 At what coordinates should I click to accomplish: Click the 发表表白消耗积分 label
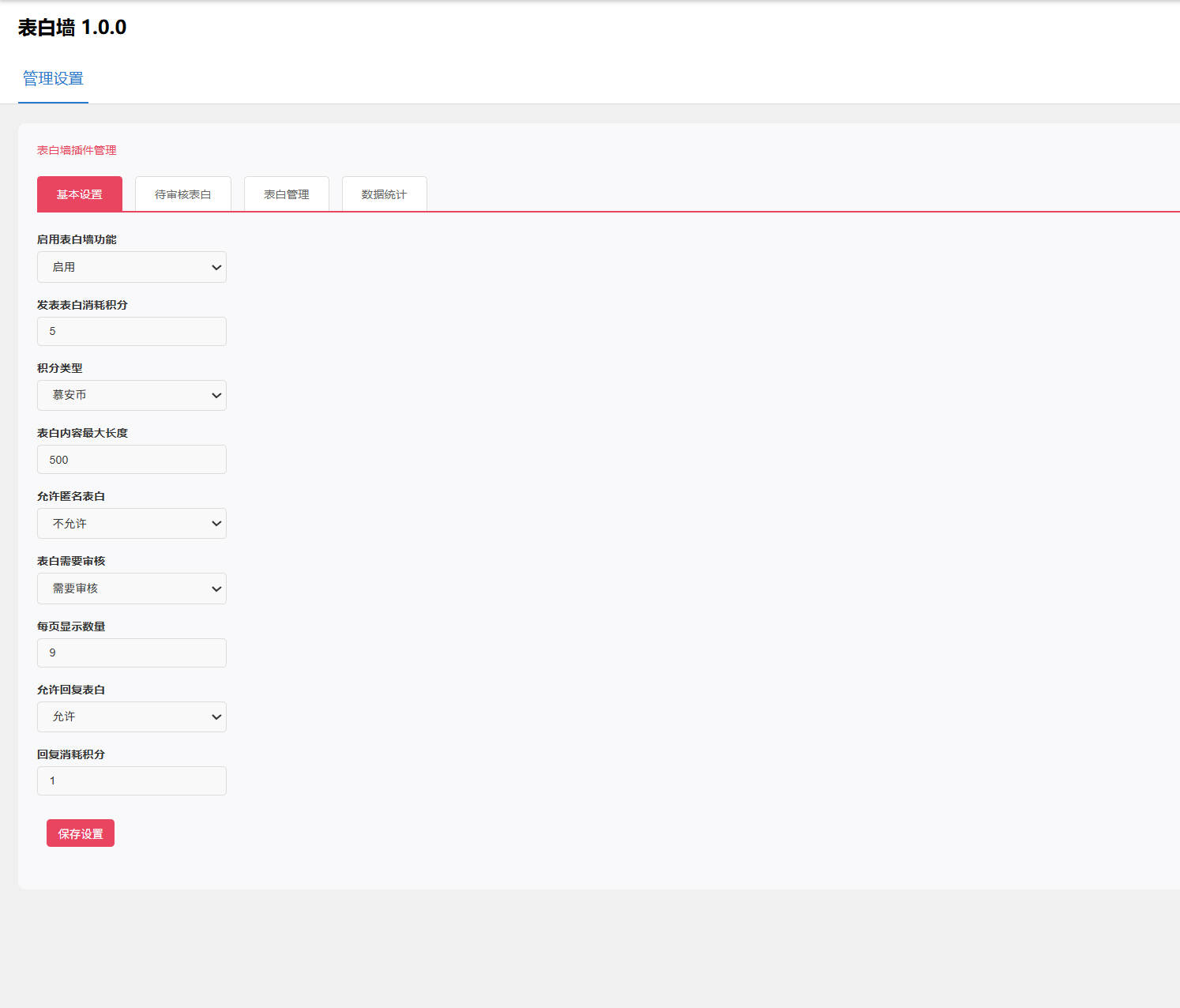tap(82, 305)
